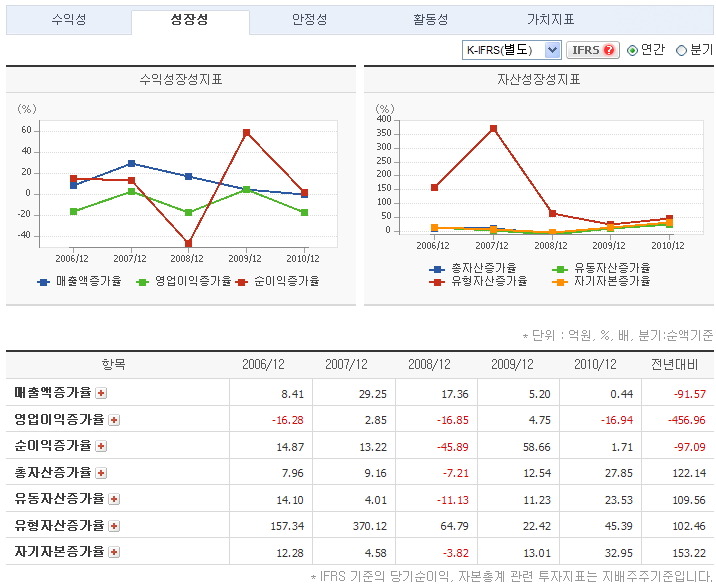Open the 가치지표 tab

click(x=550, y=20)
